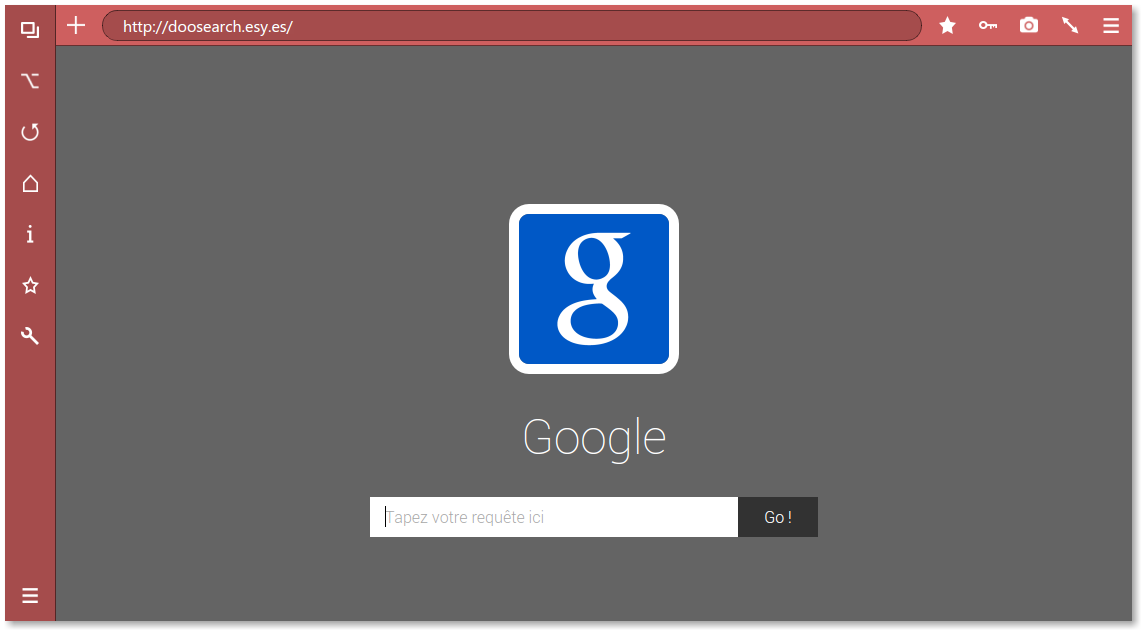Viewport: 1141px width, 630px height.
Task: Open the bottom sidebar hamburger menu
Action: coord(30,596)
